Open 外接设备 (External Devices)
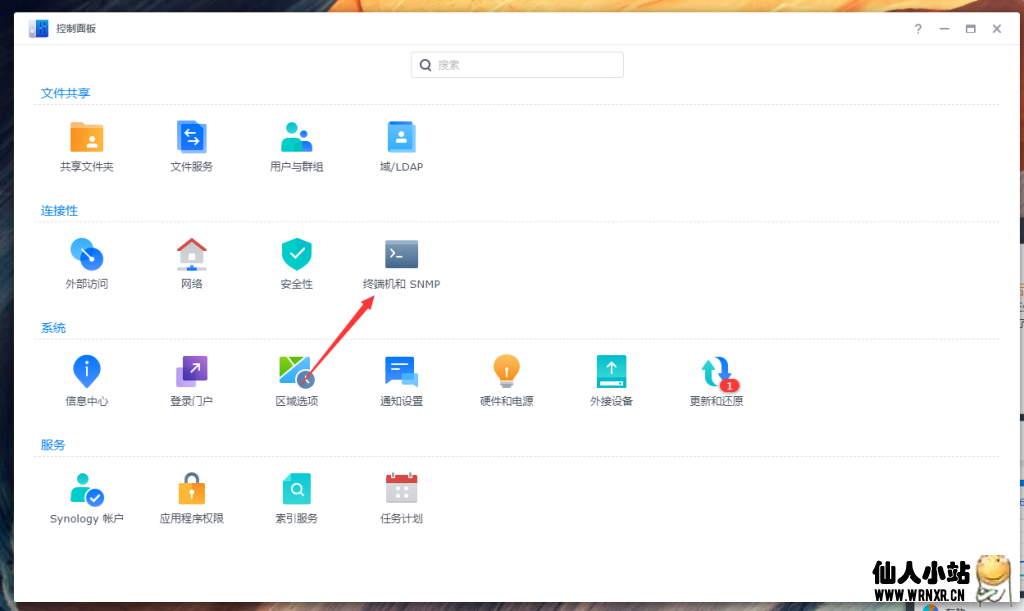 (611, 379)
